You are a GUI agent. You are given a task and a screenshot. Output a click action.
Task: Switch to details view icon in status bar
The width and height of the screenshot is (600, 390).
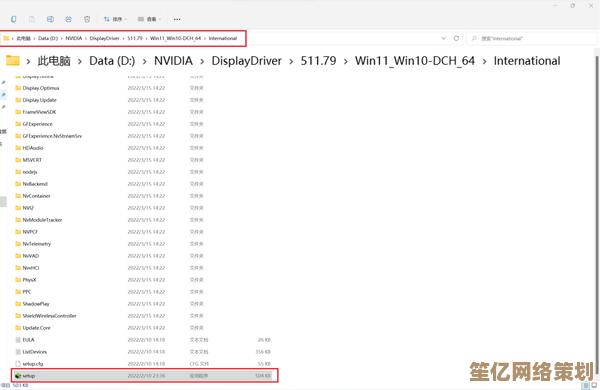pos(586,385)
